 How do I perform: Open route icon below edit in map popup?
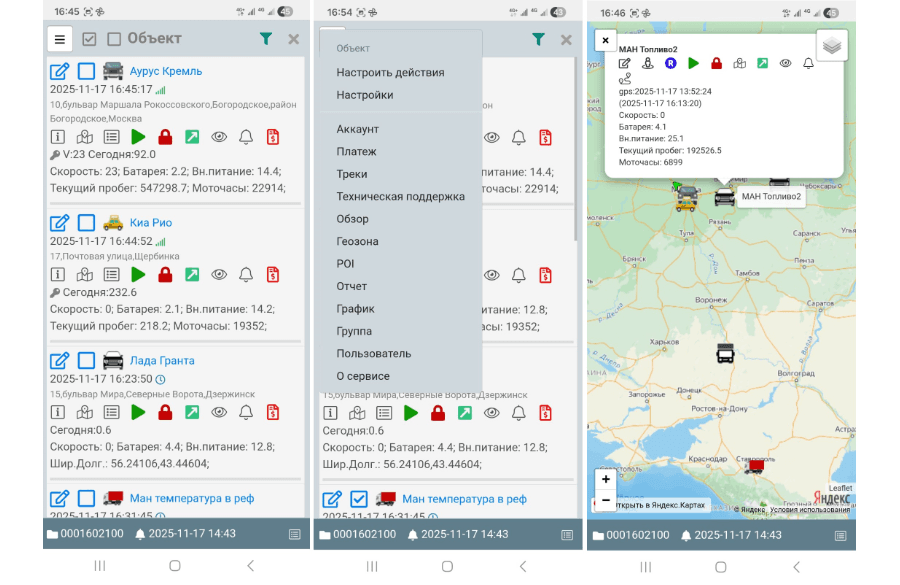tap(625, 79)
